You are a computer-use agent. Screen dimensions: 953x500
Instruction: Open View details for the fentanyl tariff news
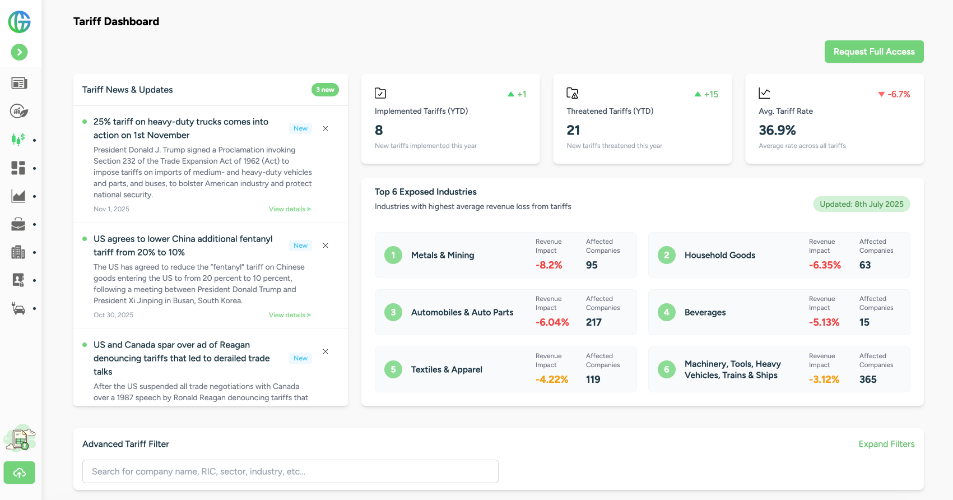coord(290,315)
